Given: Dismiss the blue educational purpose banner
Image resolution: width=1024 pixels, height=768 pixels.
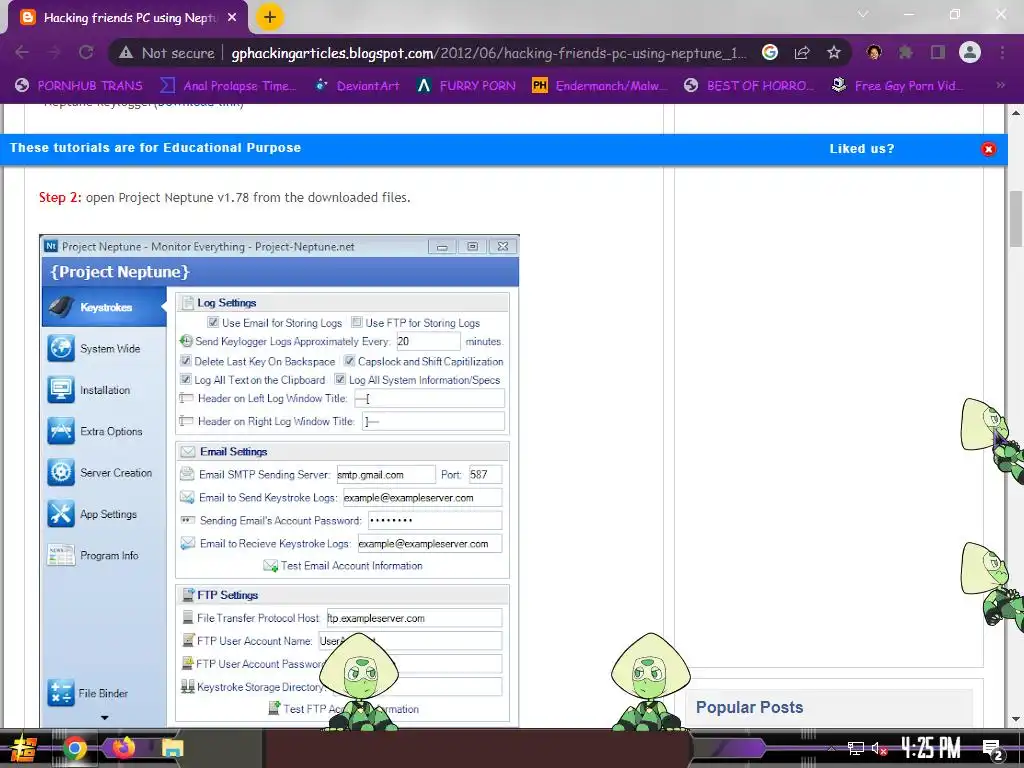Looking at the screenshot, I should tap(988, 149).
